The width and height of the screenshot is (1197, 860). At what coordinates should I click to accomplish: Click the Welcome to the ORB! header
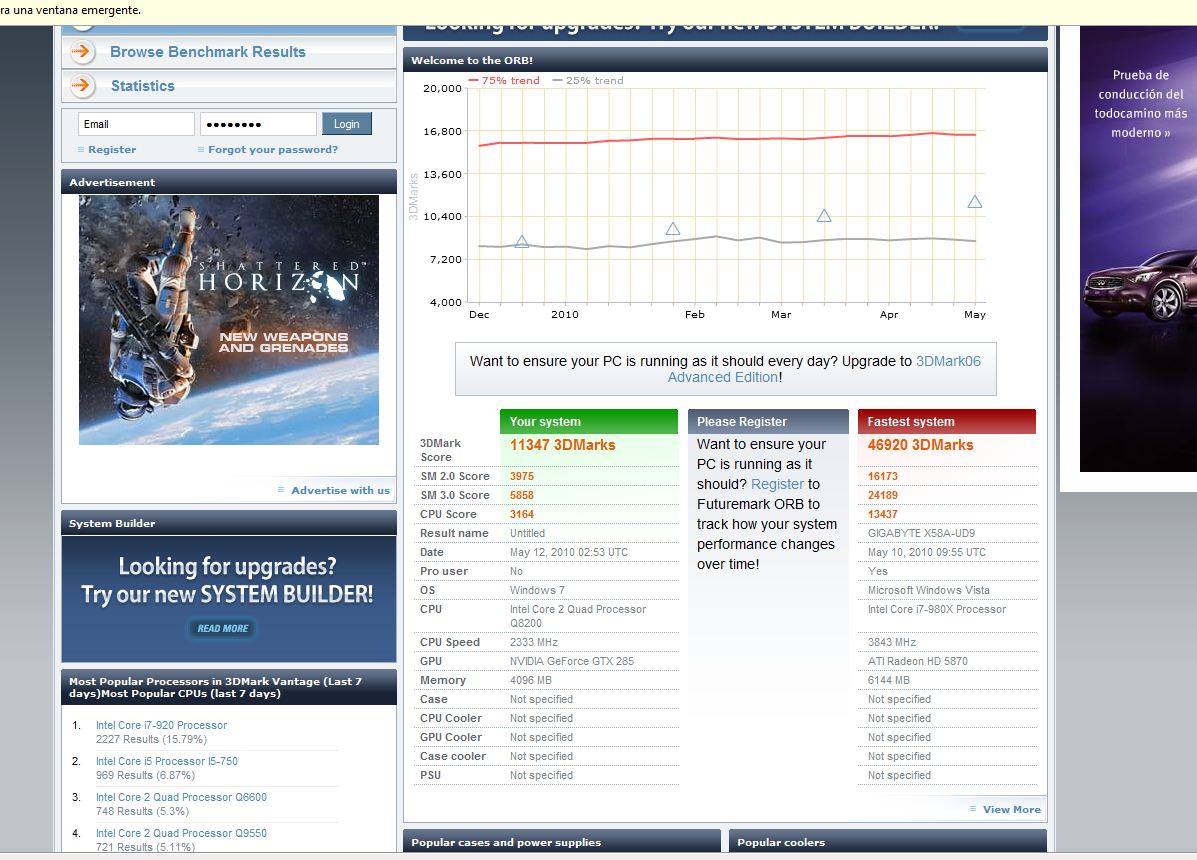pyautogui.click(x=725, y=60)
